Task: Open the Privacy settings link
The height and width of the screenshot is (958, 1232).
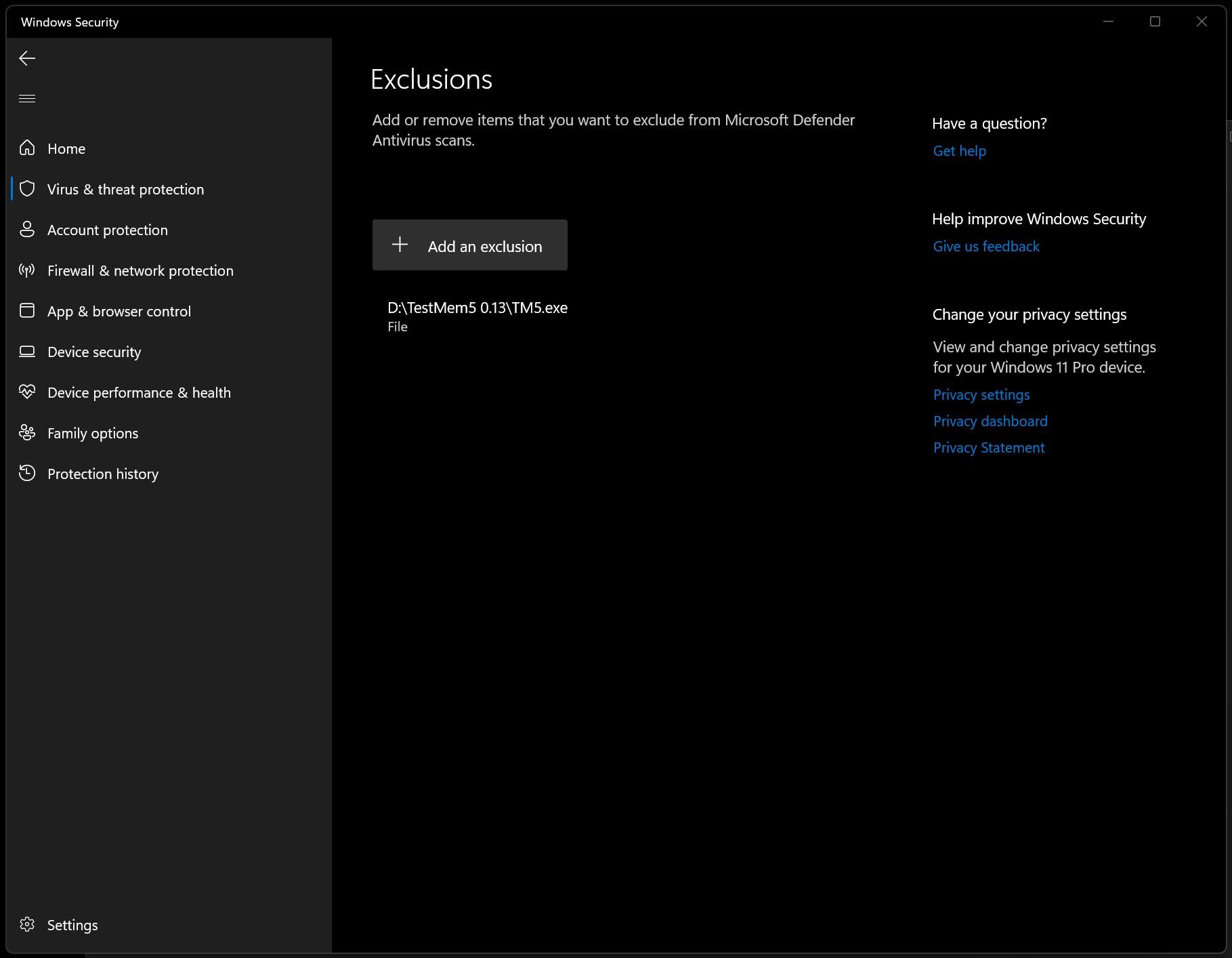Action: 981,395
